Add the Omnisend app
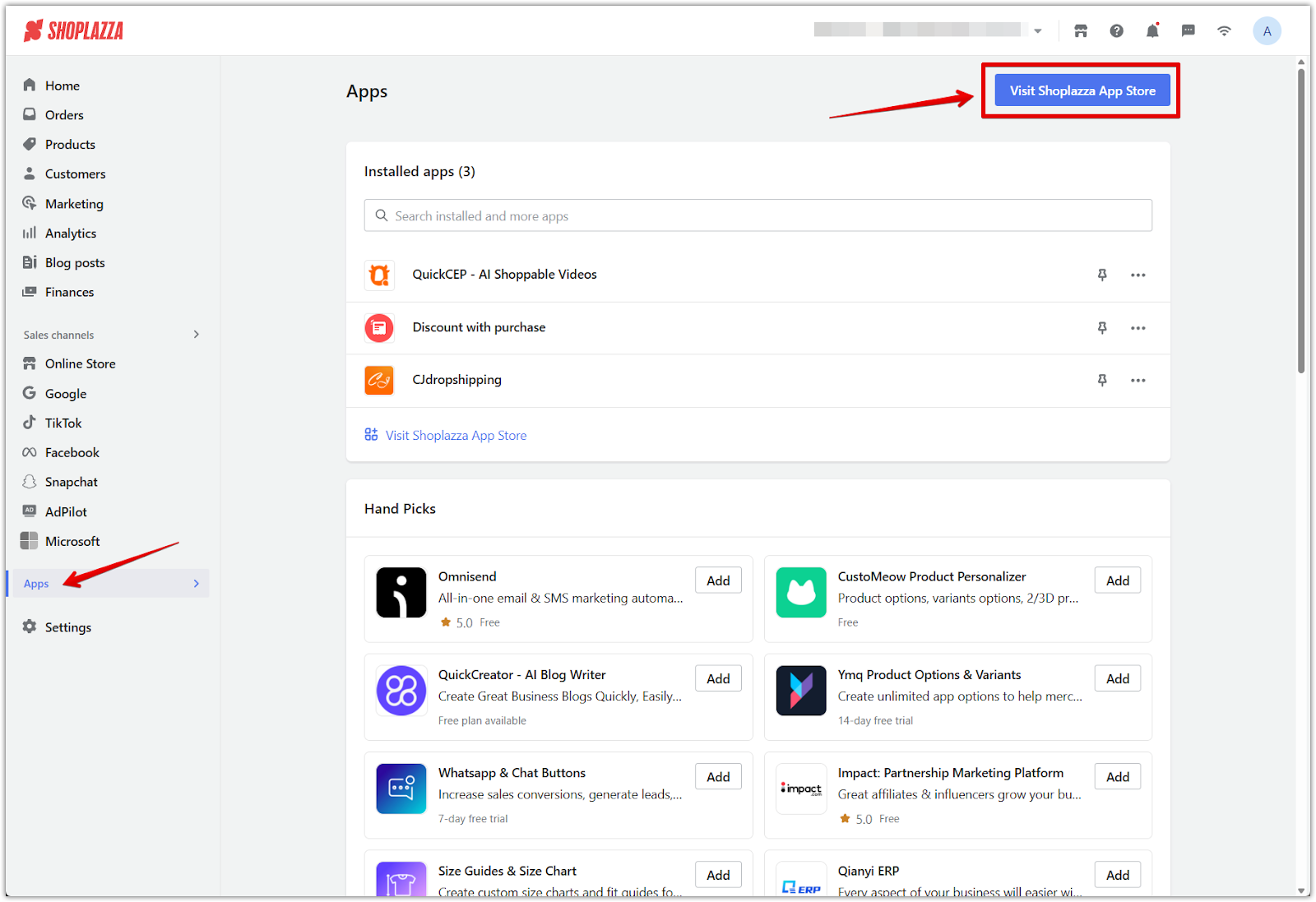1316x902 pixels. [x=718, y=581]
